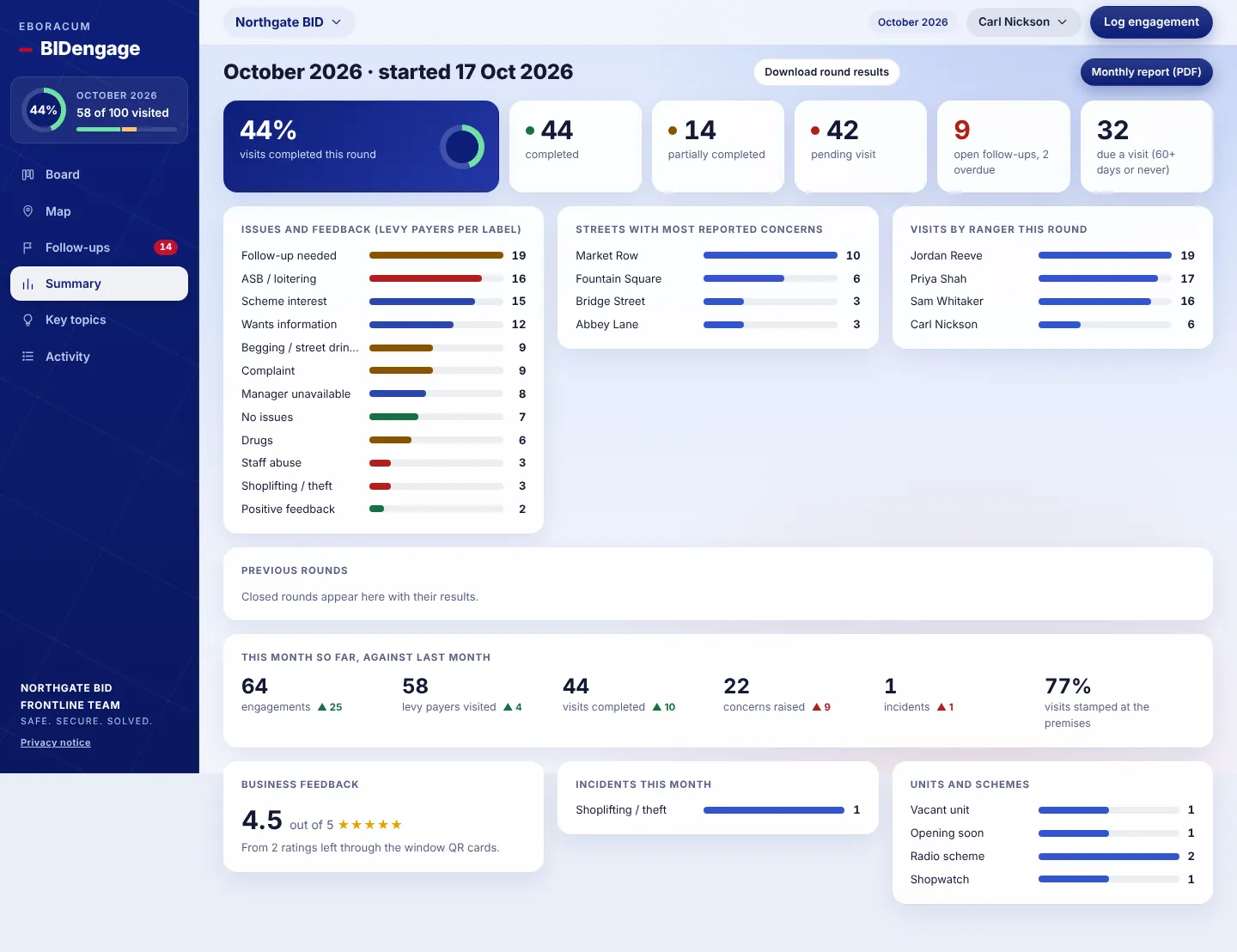Click the Fountain Square street entry

coord(718,278)
